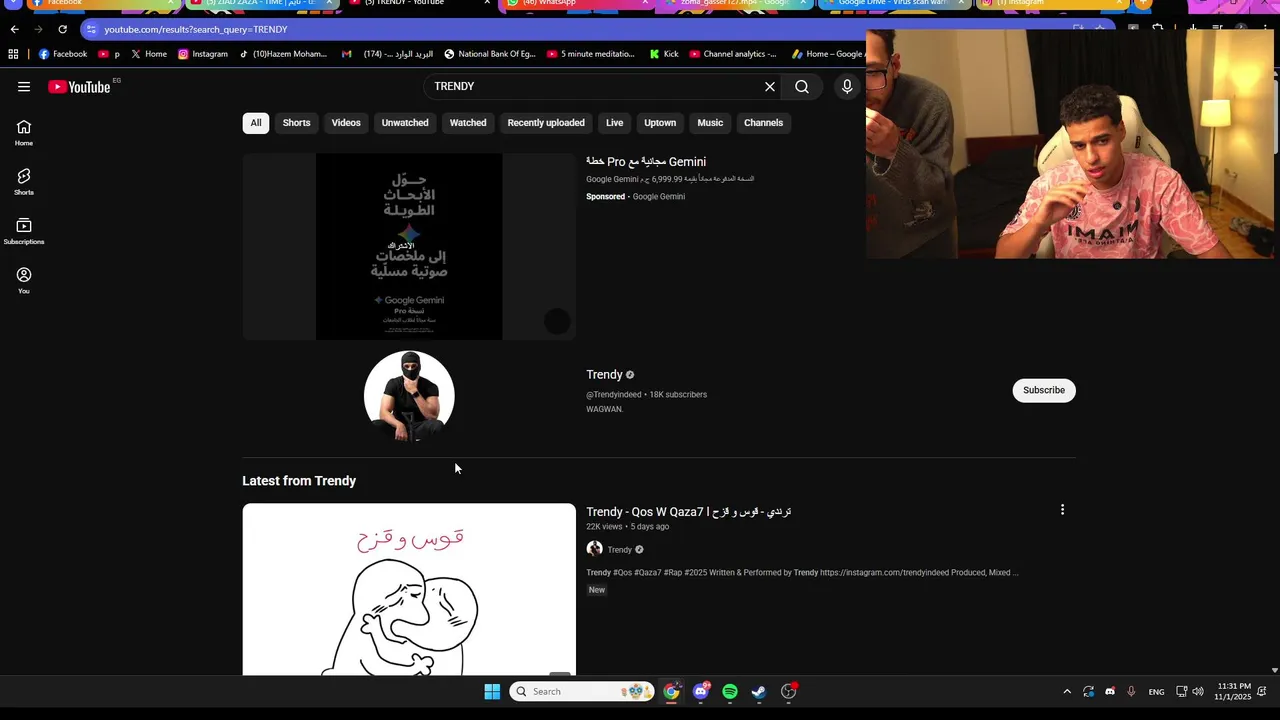
Task: Open the Gmail inbox (174) bookmark
Action: point(387,54)
